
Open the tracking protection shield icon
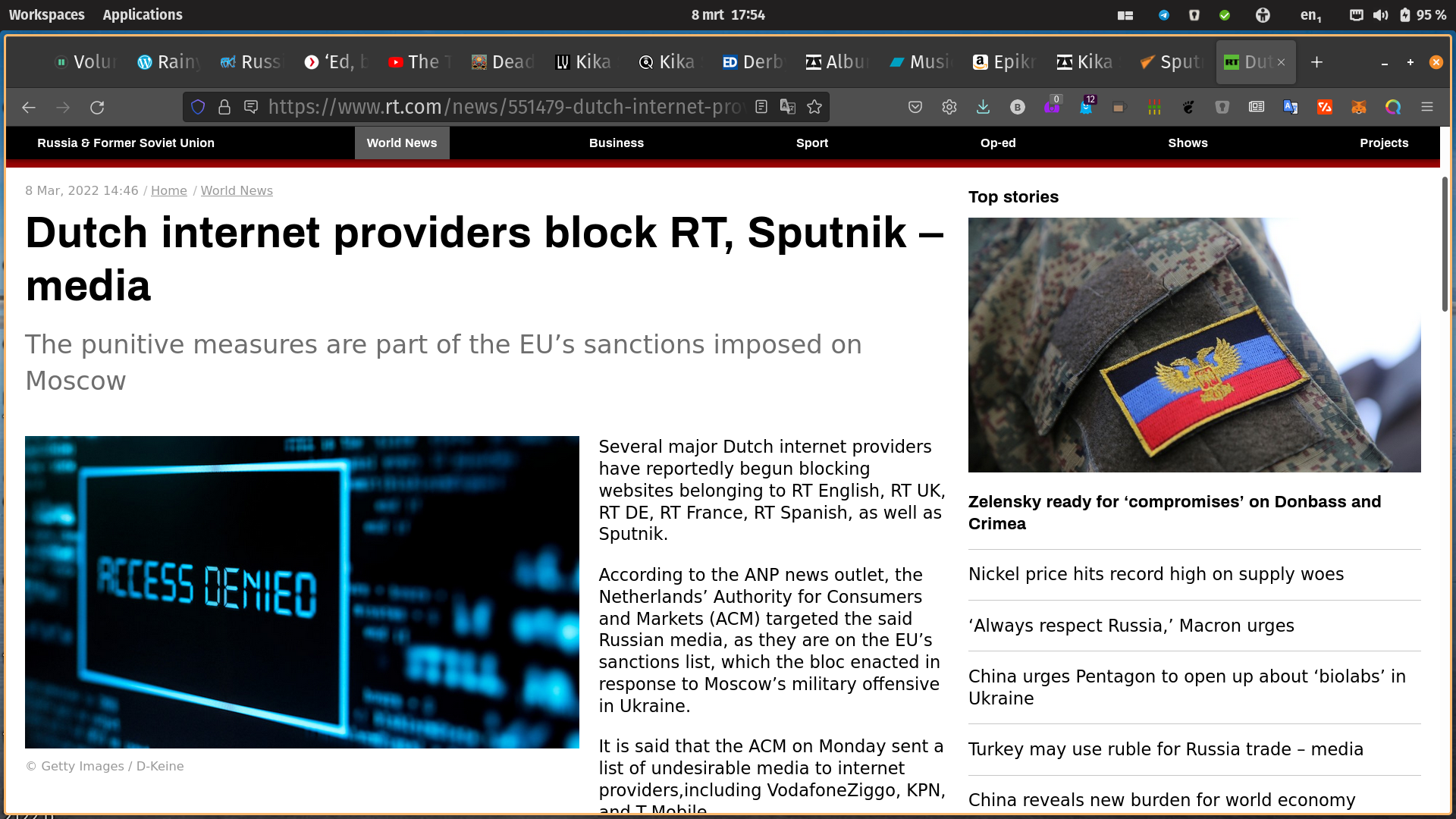(198, 107)
